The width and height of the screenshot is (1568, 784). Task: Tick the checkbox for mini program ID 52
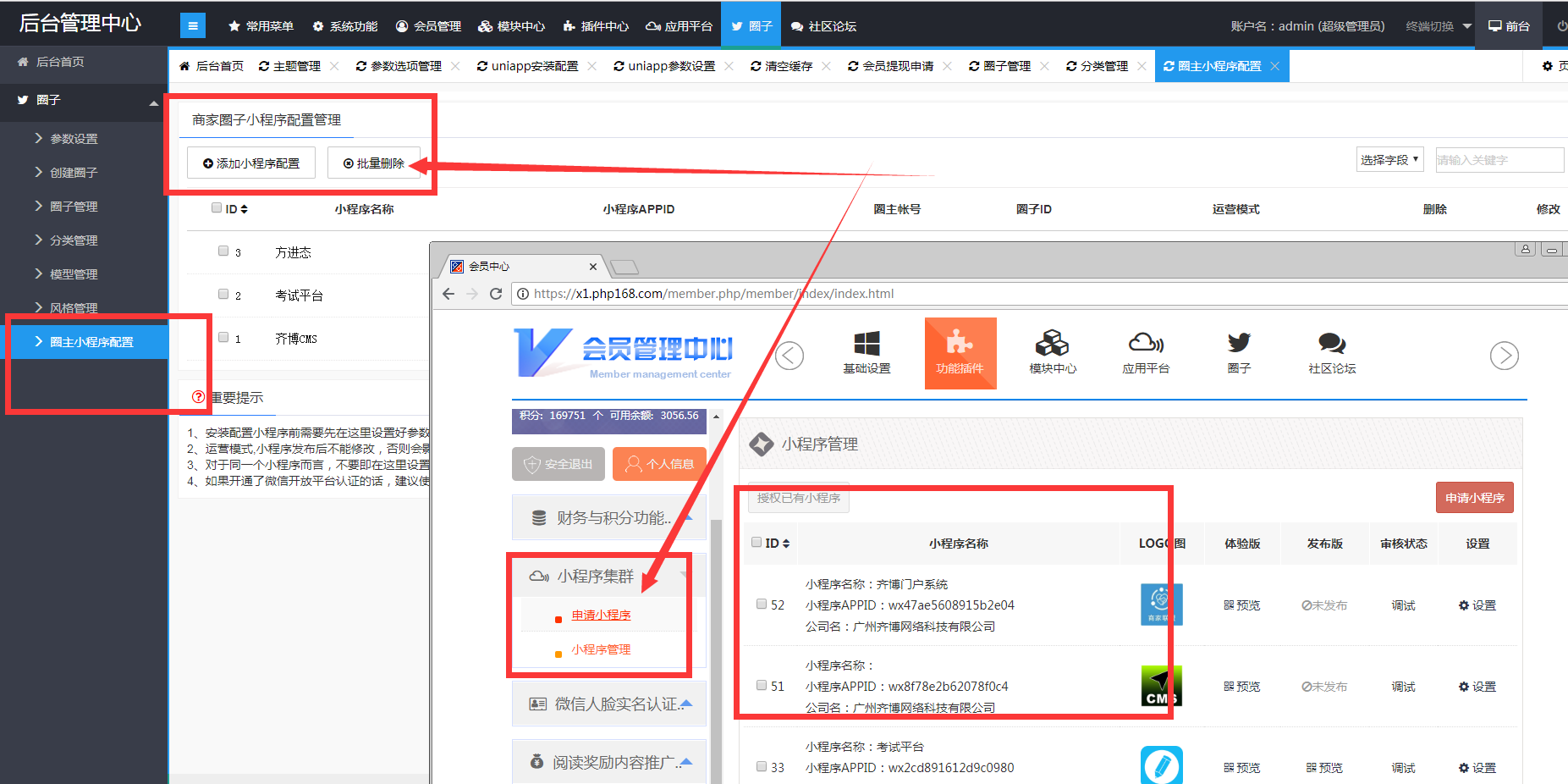pyautogui.click(x=762, y=605)
